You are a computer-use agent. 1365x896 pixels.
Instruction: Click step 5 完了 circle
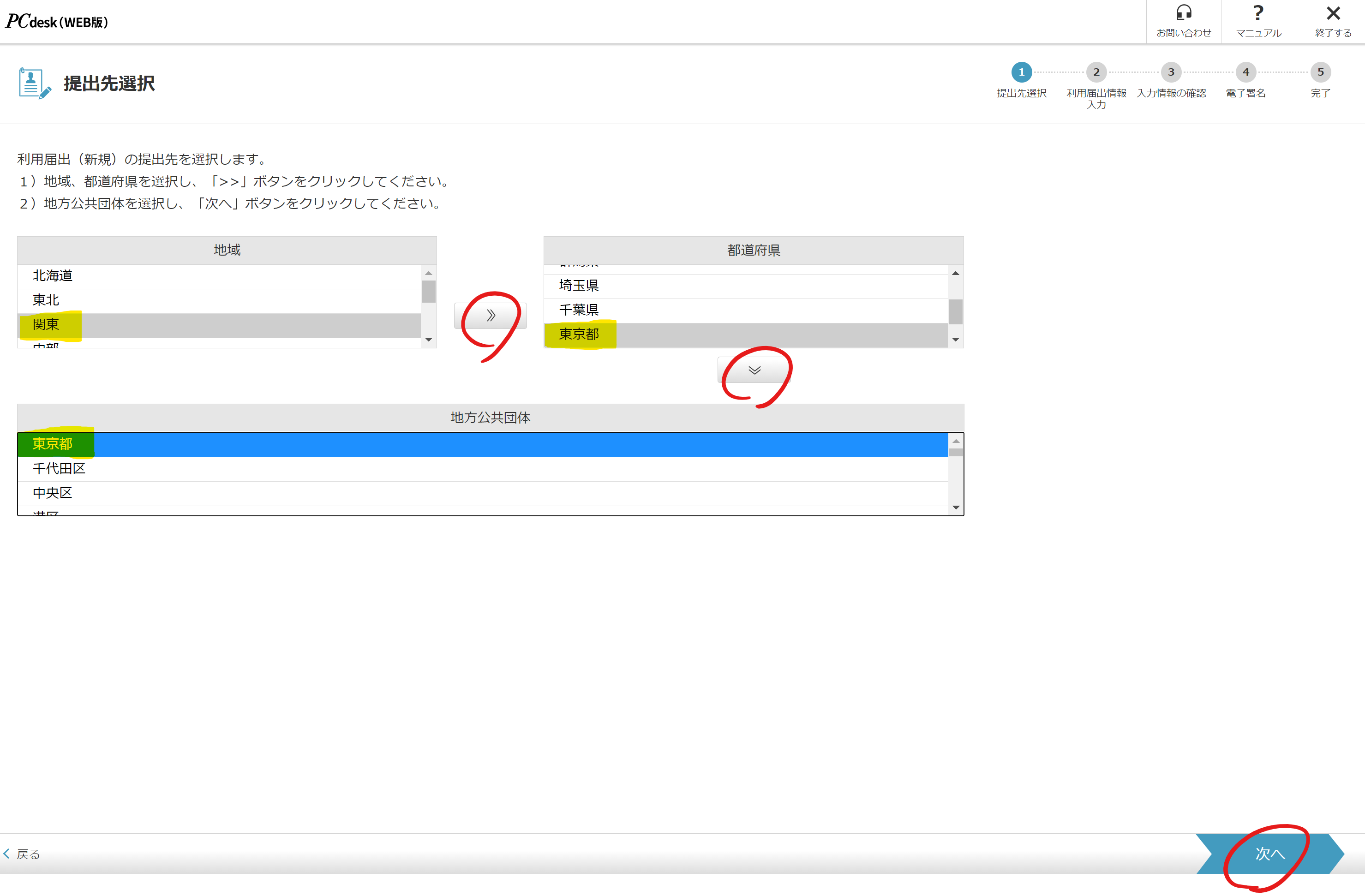(x=1320, y=72)
